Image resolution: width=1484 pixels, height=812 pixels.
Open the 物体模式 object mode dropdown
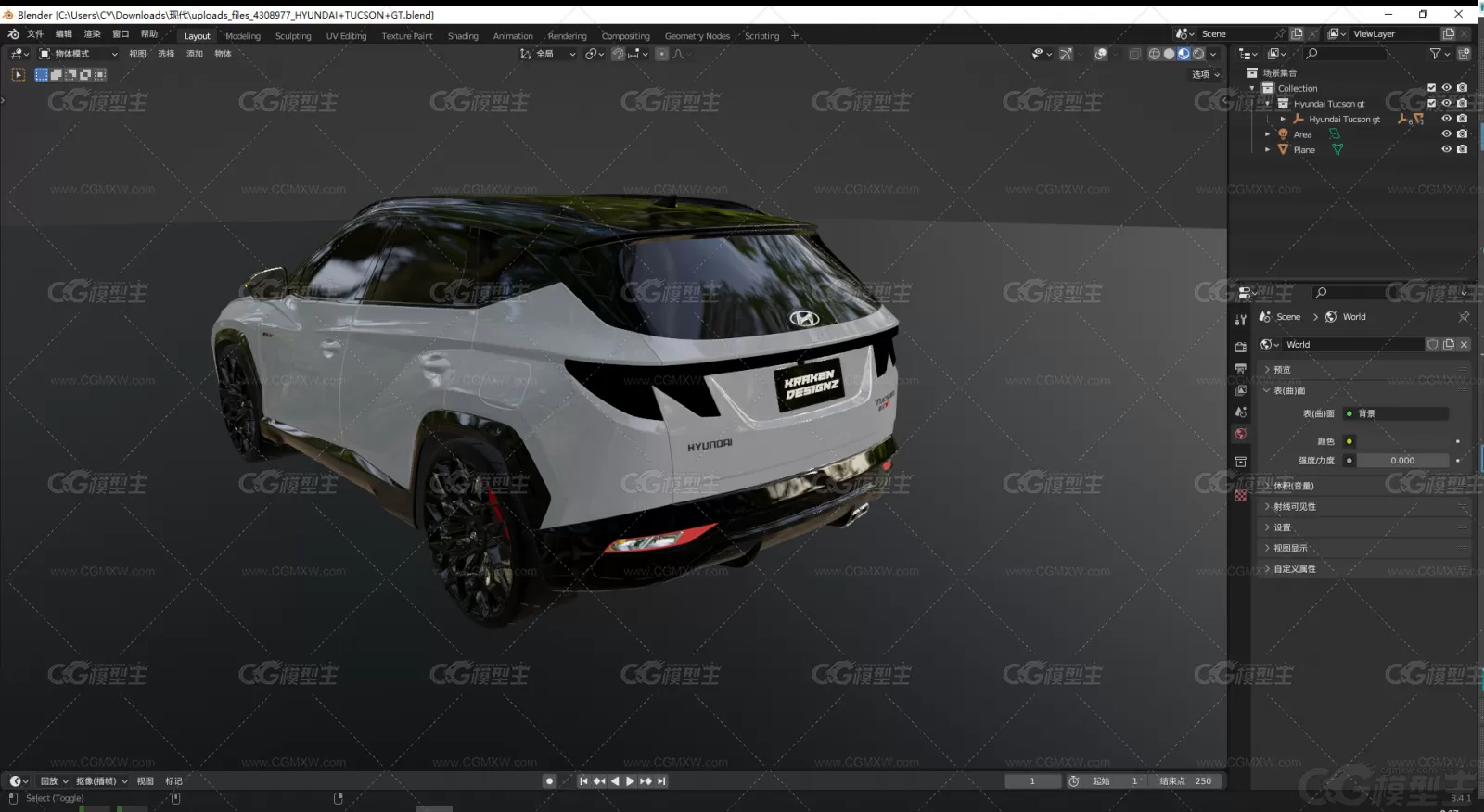click(78, 54)
